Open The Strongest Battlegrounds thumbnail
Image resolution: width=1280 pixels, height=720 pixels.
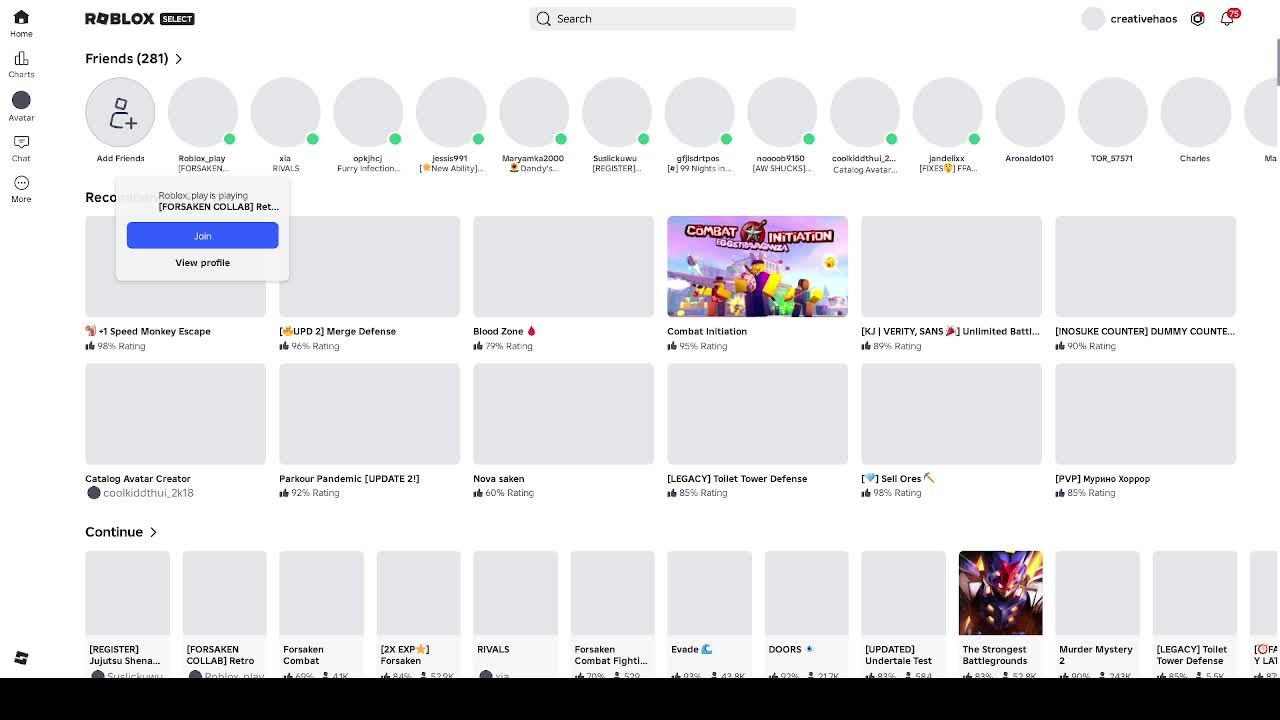click(1000, 593)
